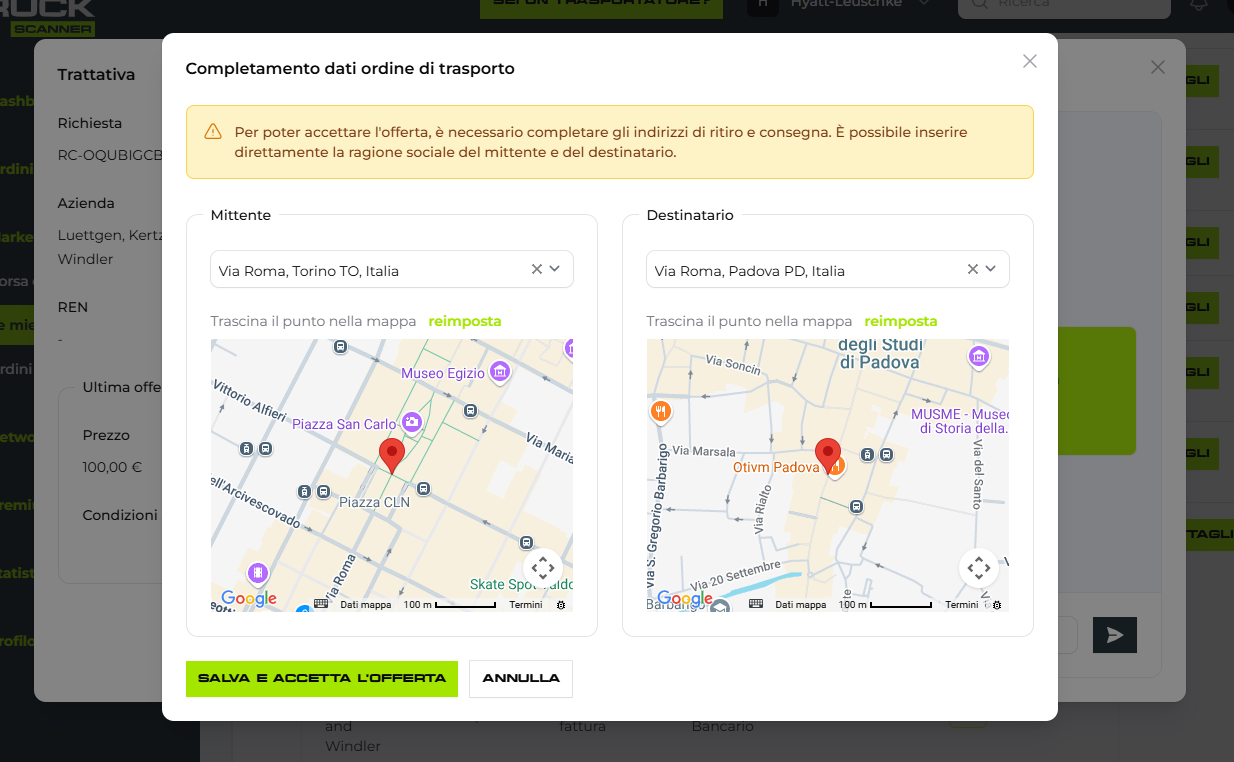Screen dimensions: 1234x762
Task: Click reimposta under Destinatario
Action: 901,321
